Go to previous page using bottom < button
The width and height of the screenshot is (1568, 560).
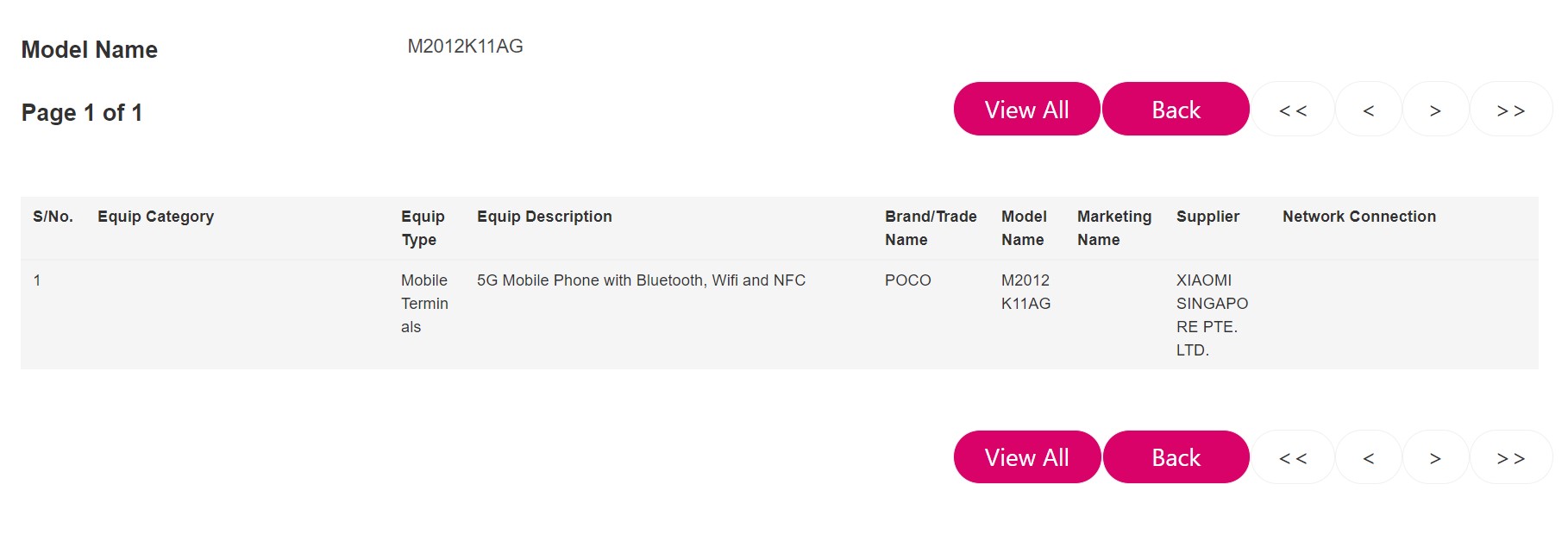[x=1369, y=457]
